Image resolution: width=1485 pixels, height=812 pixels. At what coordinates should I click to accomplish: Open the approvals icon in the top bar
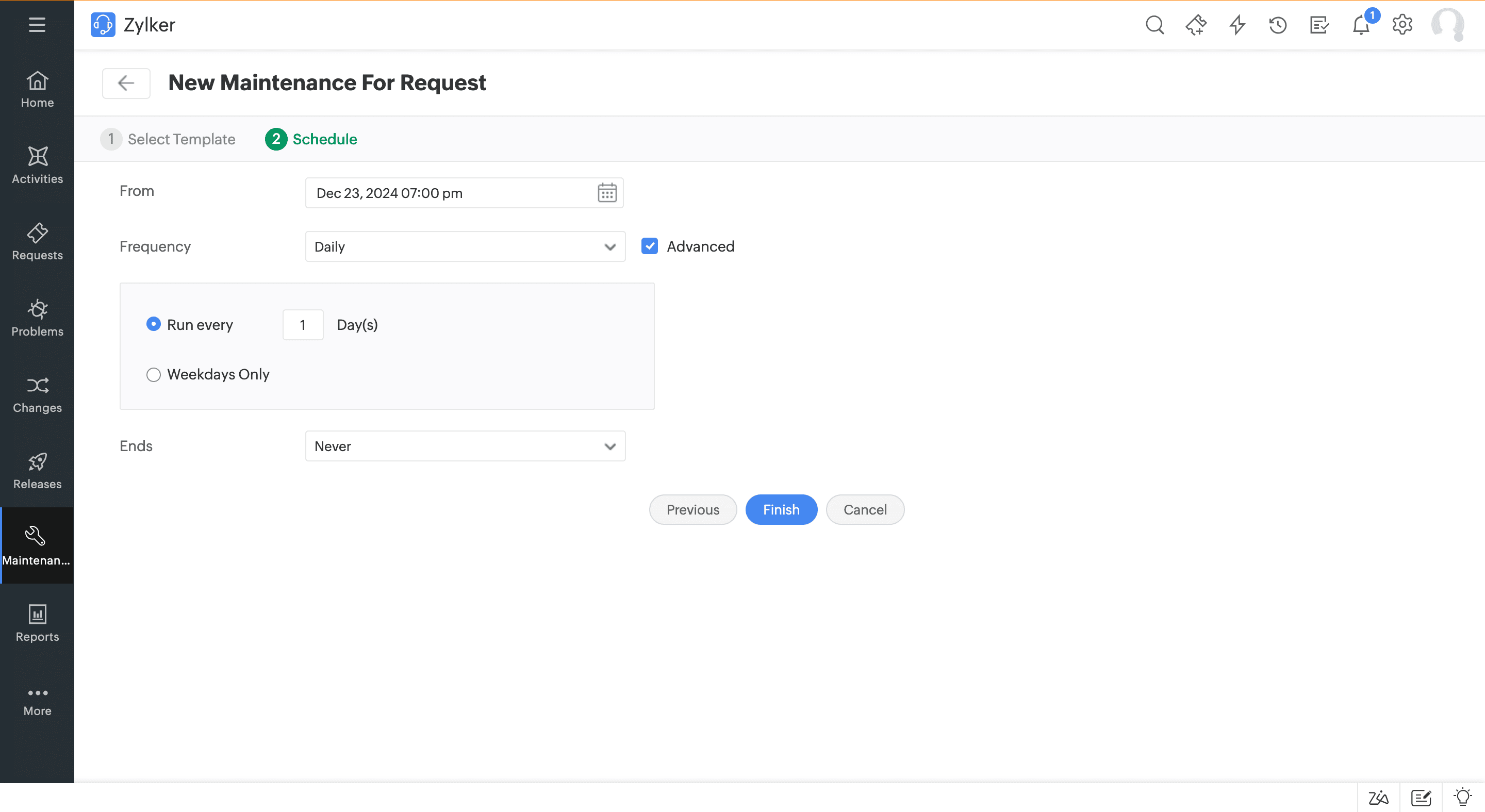tap(1319, 25)
